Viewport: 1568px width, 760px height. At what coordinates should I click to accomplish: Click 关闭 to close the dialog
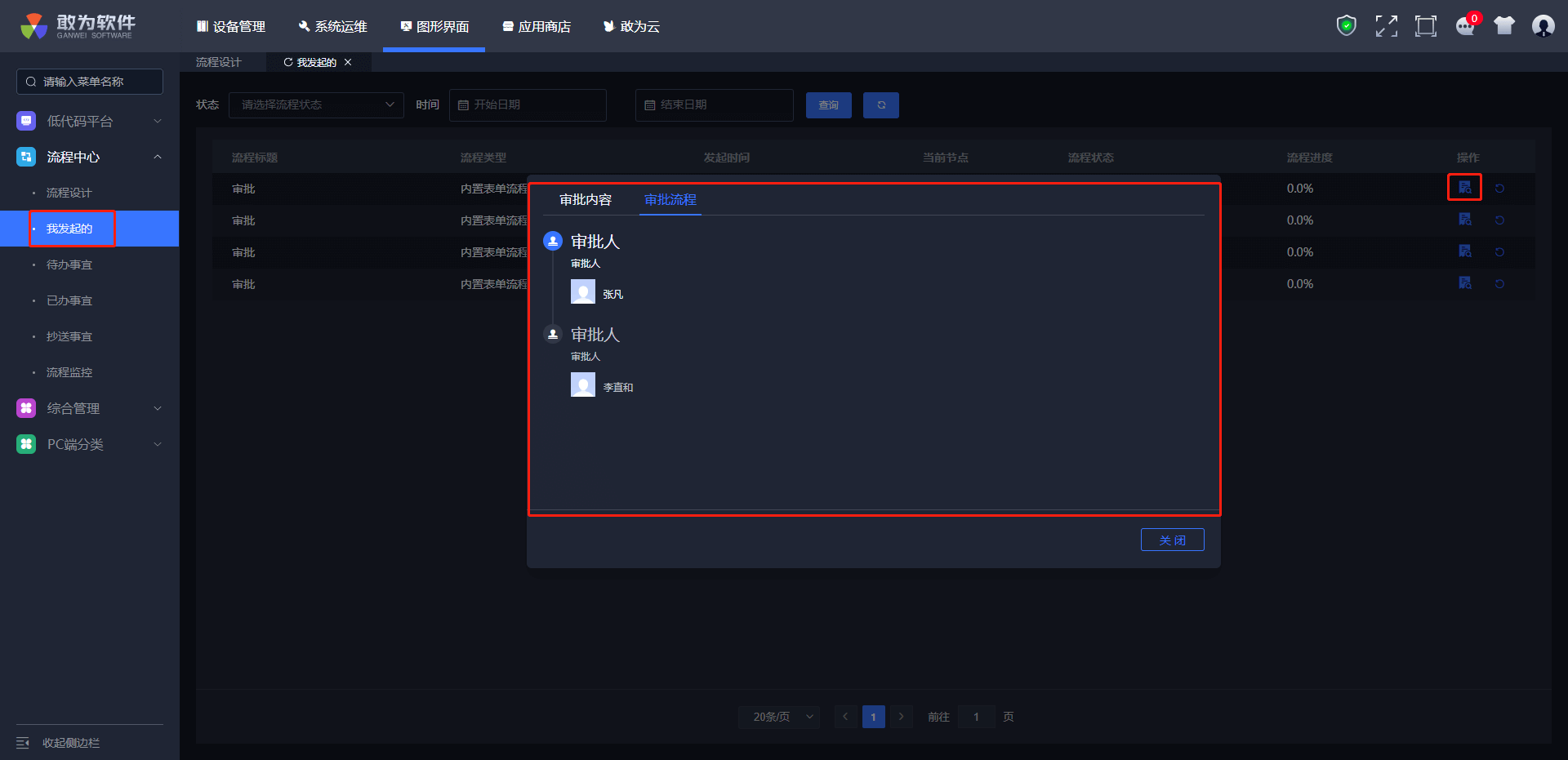(1173, 540)
